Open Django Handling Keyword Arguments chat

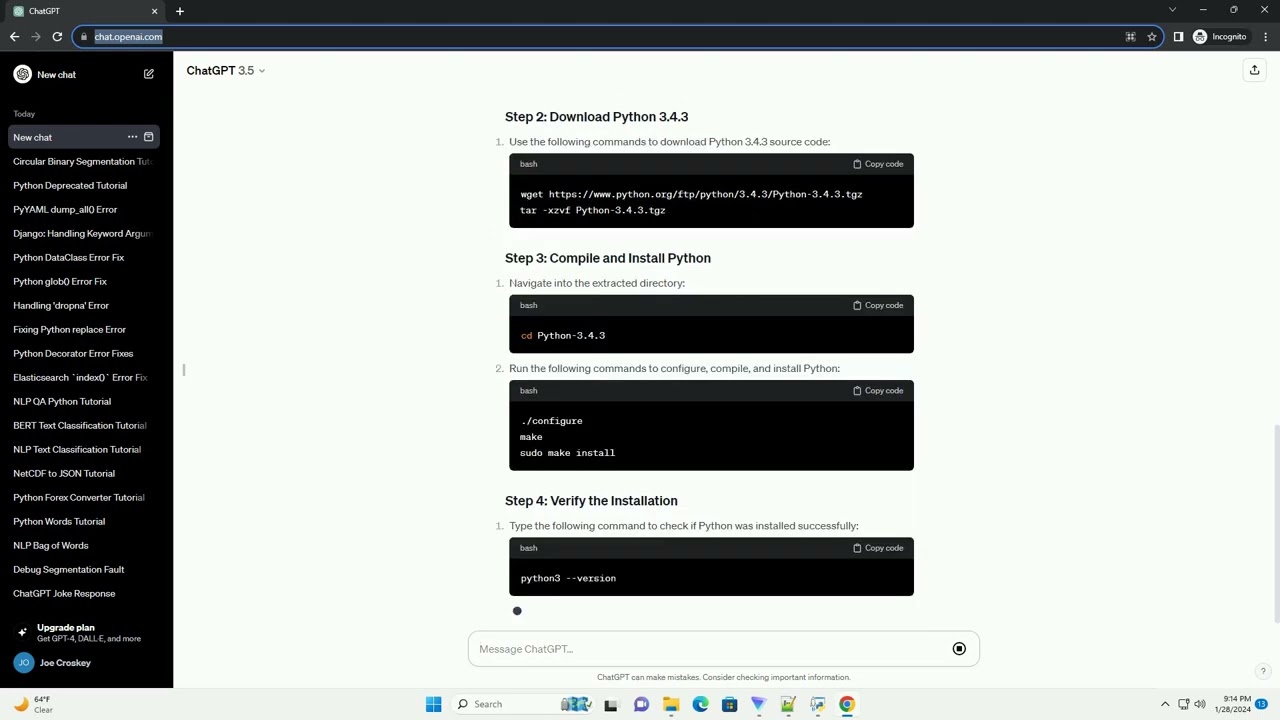(82, 233)
